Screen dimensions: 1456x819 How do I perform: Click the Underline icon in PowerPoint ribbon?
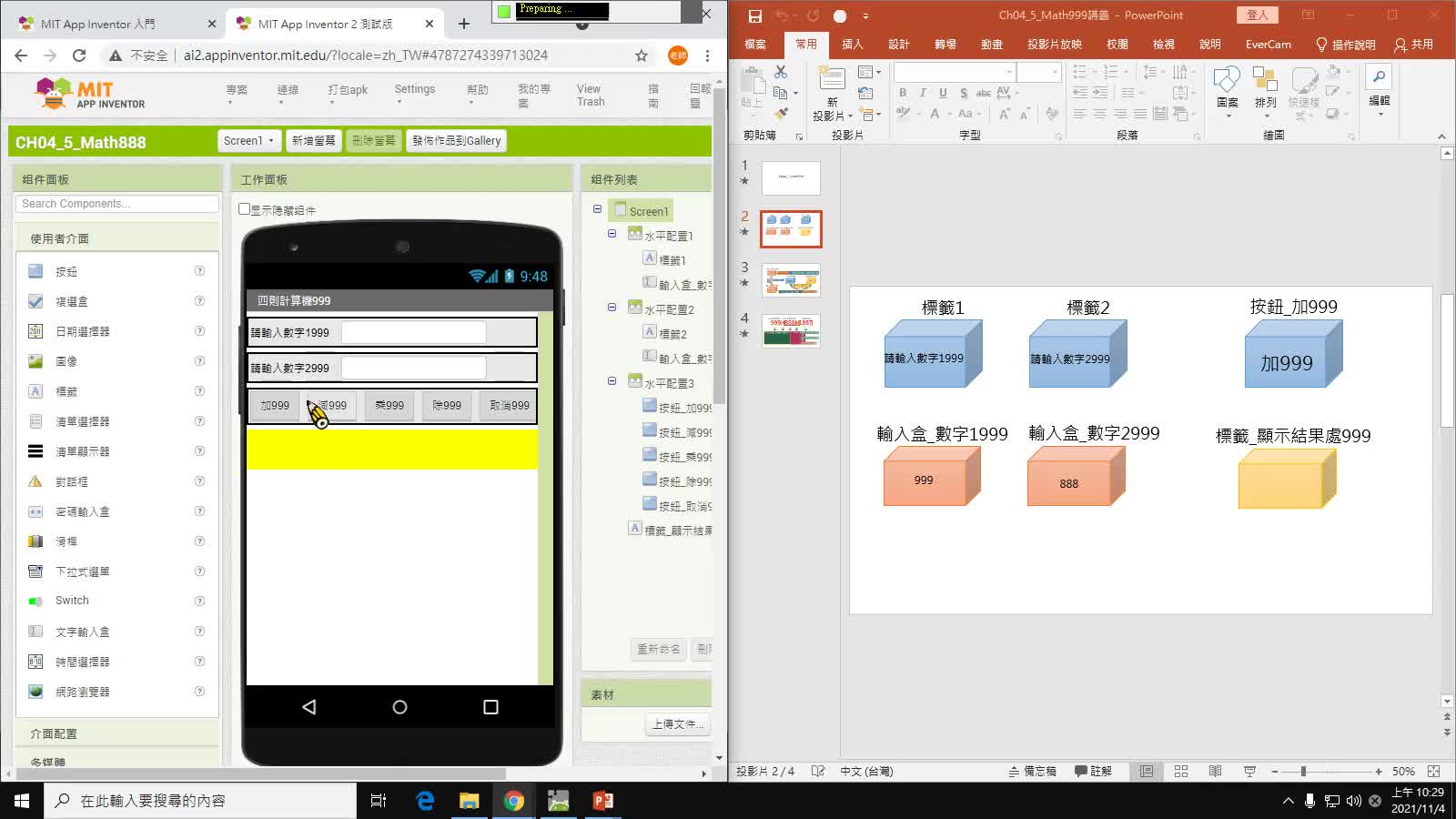943,93
